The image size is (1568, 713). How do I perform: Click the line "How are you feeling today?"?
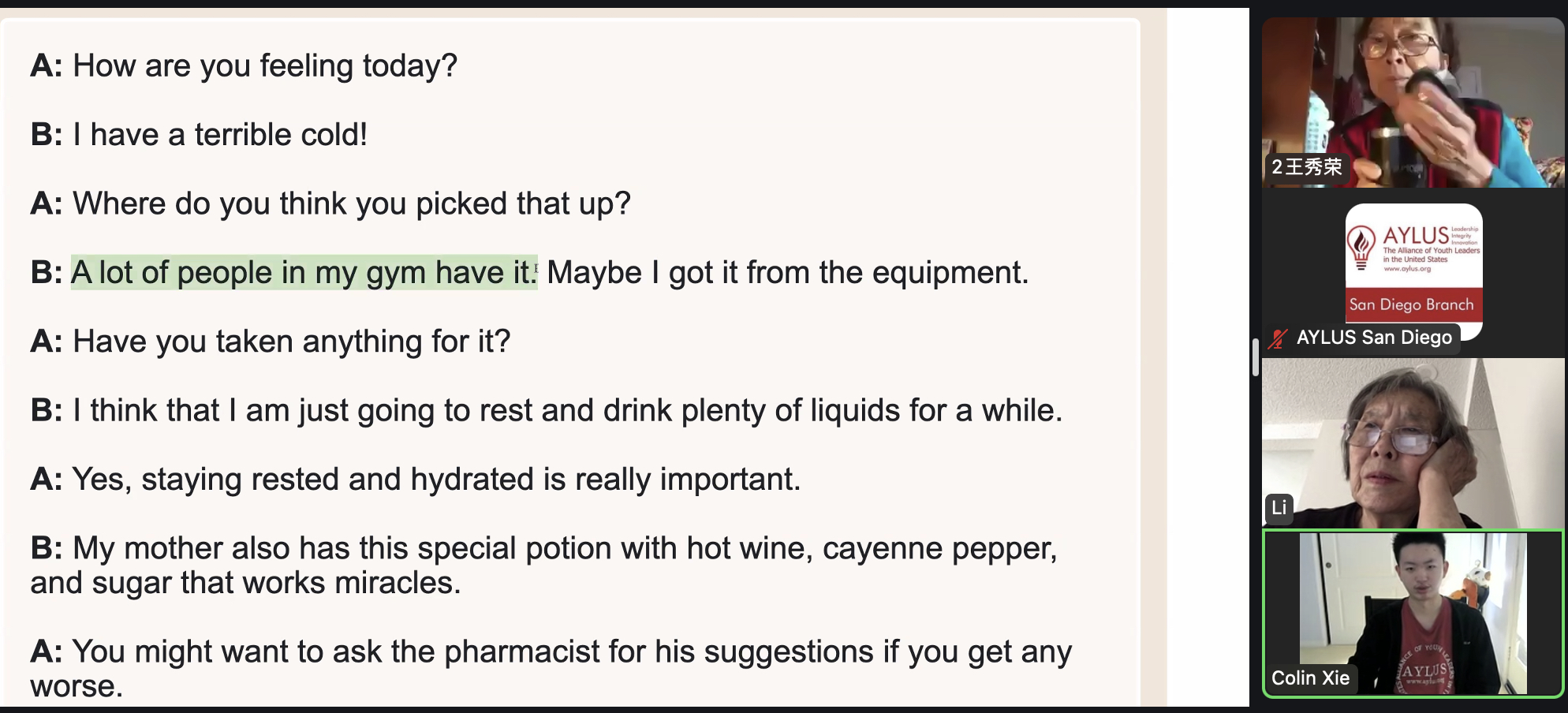[265, 66]
